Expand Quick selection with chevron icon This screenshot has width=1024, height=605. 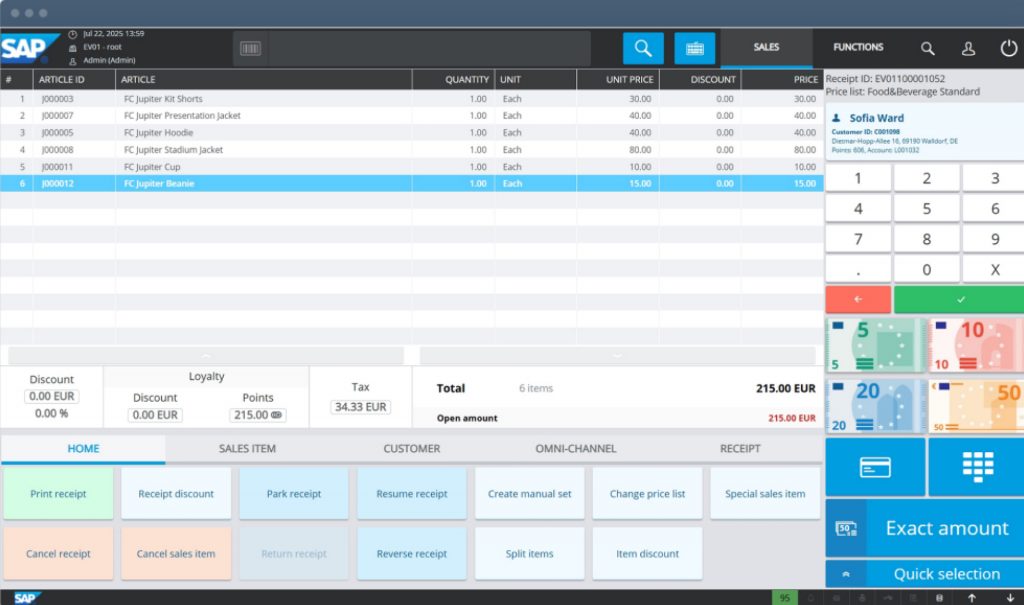846,574
